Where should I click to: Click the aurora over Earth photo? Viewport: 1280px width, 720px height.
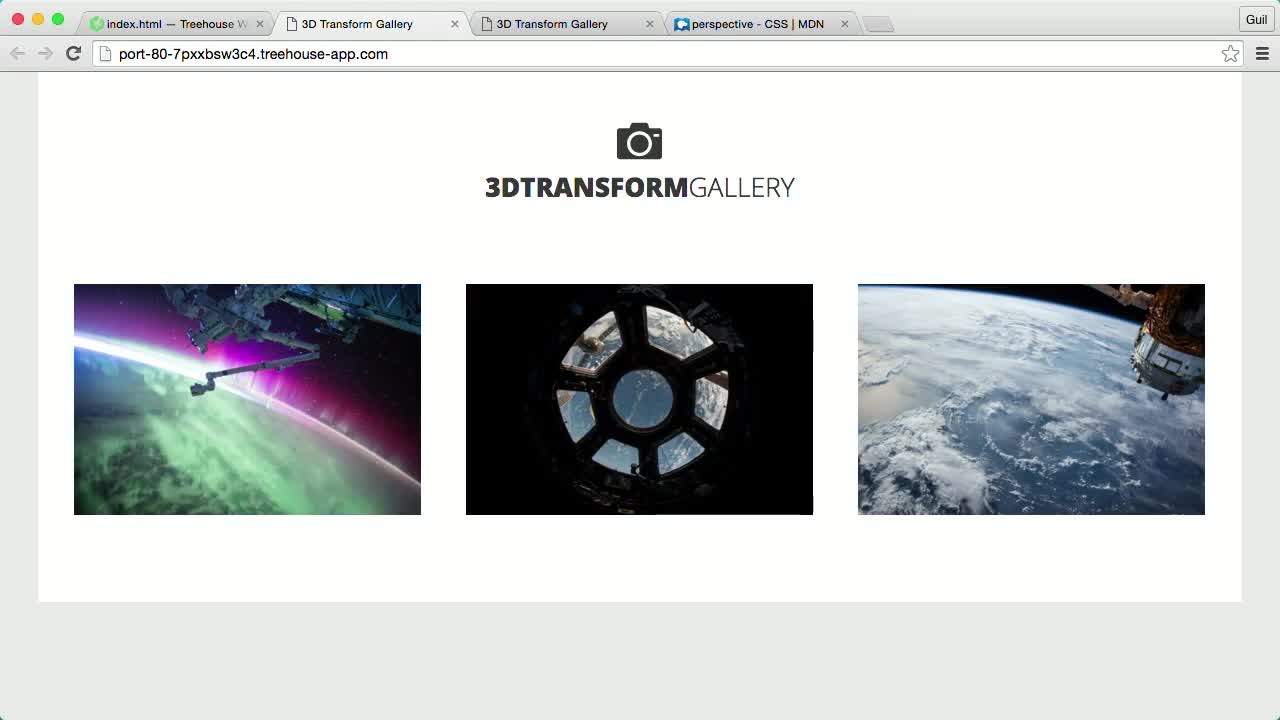click(x=247, y=399)
